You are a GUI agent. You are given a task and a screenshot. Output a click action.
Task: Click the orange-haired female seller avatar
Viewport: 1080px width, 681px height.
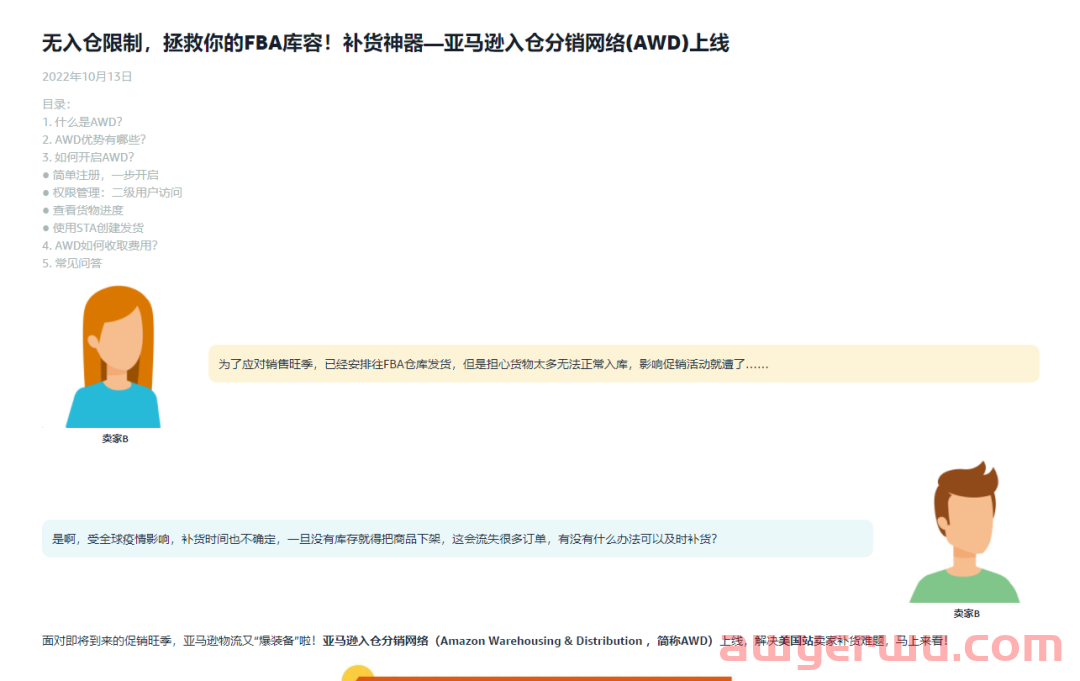pos(114,357)
